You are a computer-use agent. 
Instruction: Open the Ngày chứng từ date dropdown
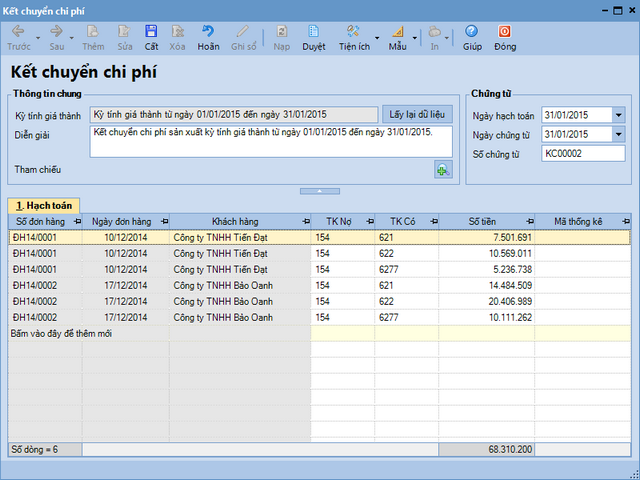tap(618, 134)
